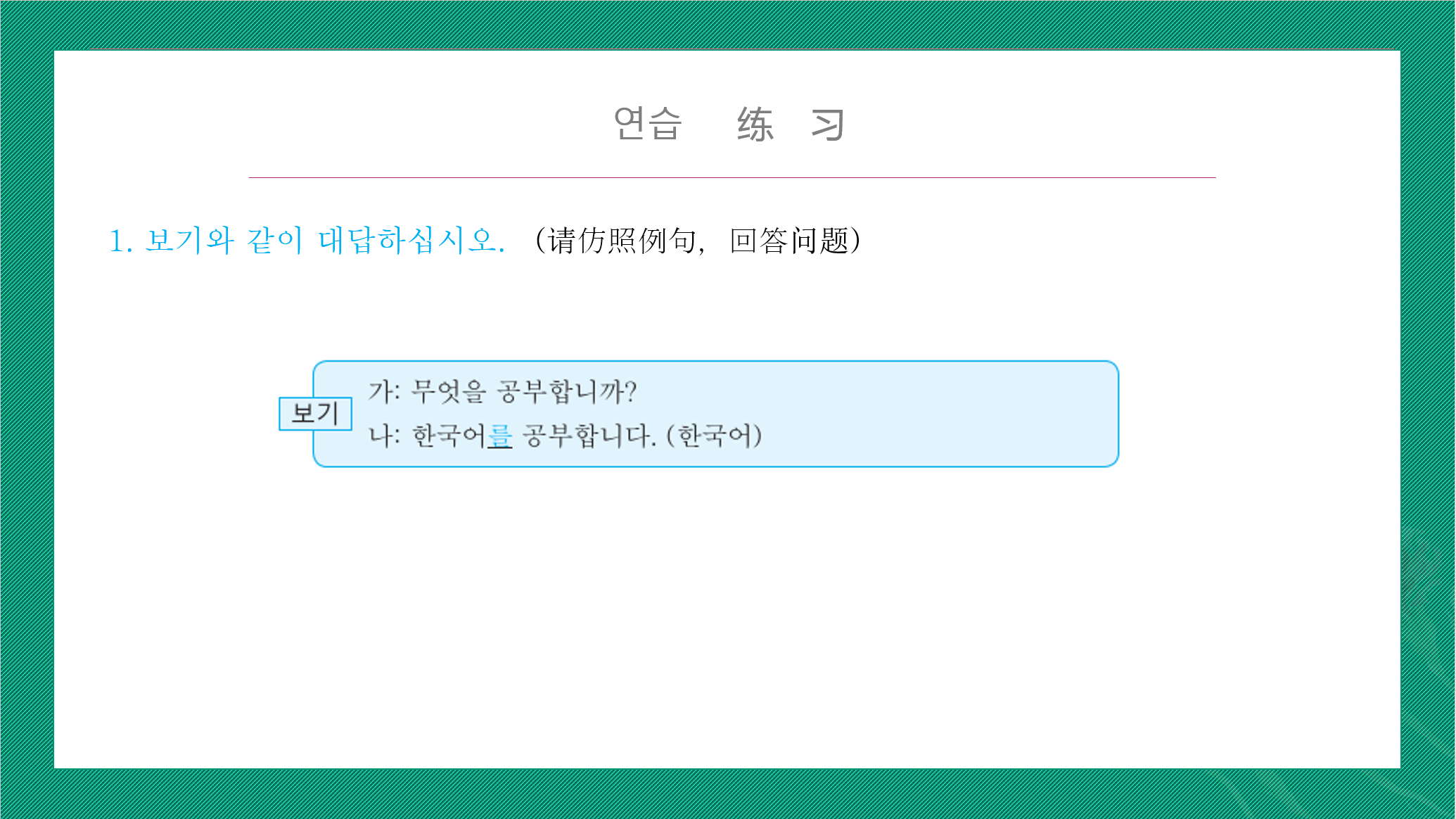The height and width of the screenshot is (819, 1456).
Task: Click the underlined blue particle 를
Action: (499, 436)
